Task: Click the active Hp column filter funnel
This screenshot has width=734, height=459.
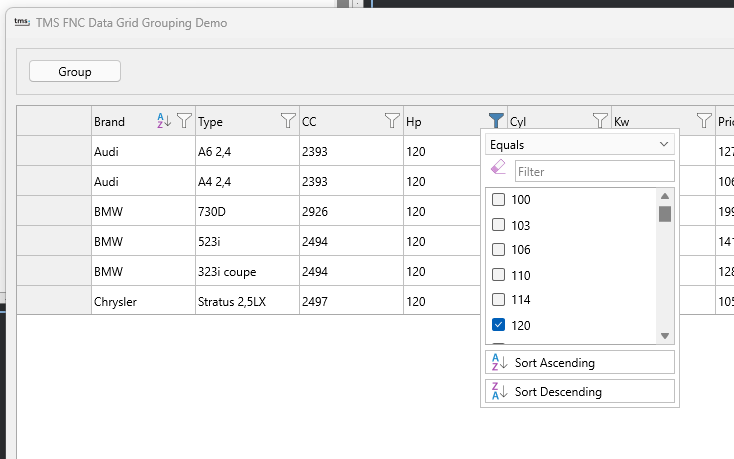Action: click(x=496, y=121)
